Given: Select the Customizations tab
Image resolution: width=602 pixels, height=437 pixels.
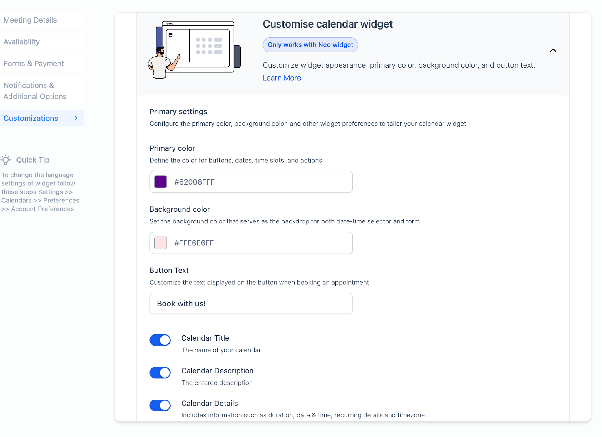Looking at the screenshot, I should [x=41, y=118].
